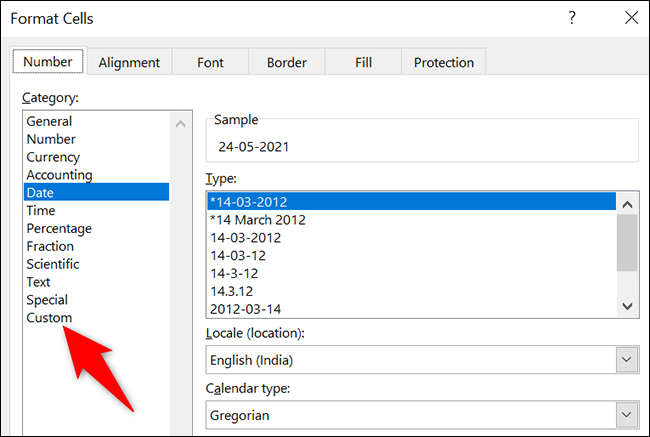Viewport: 650px width, 437px height.
Task: Switch to the Alignment tab
Action: [x=128, y=62]
